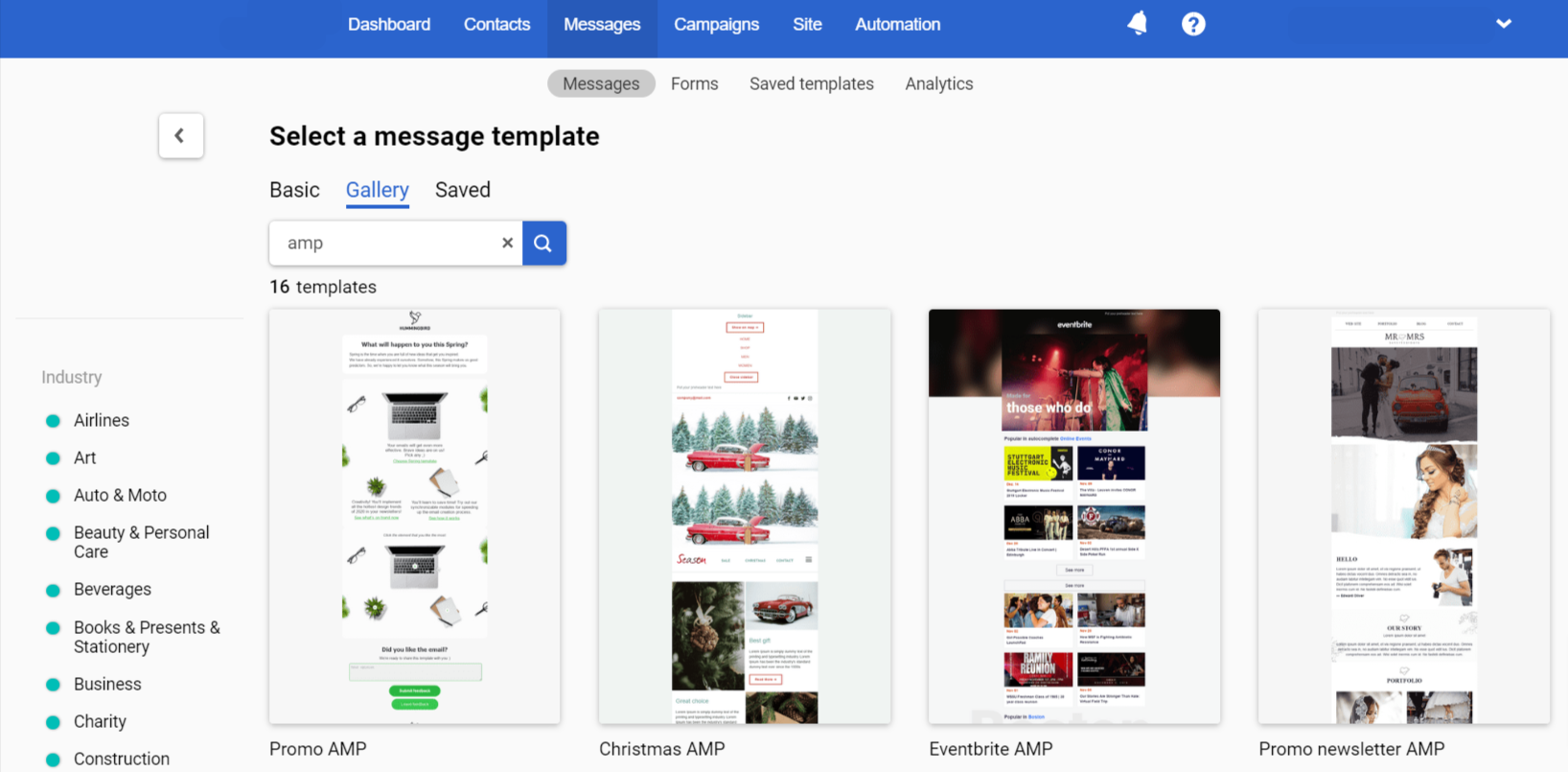Open the Campaigns menu
The height and width of the screenshot is (772, 1568).
click(716, 25)
